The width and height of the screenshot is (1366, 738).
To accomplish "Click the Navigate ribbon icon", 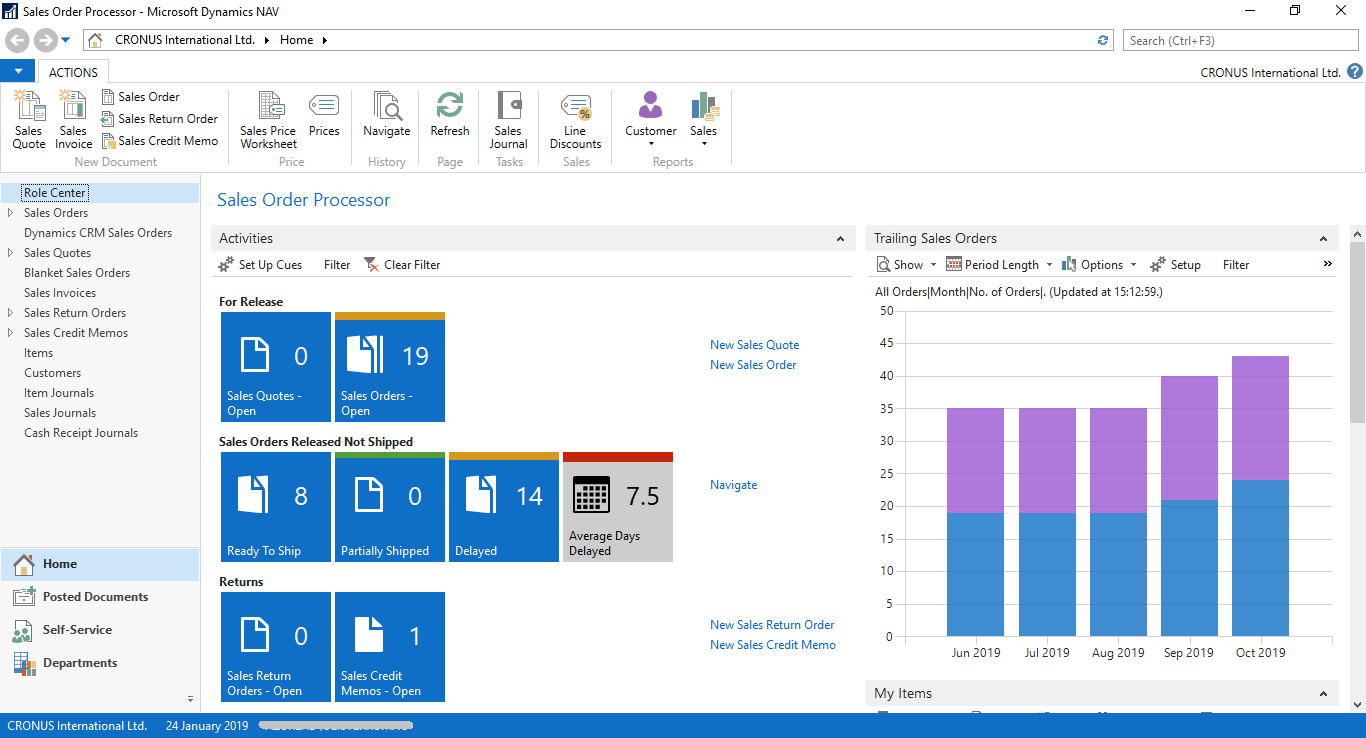I will coord(387,115).
